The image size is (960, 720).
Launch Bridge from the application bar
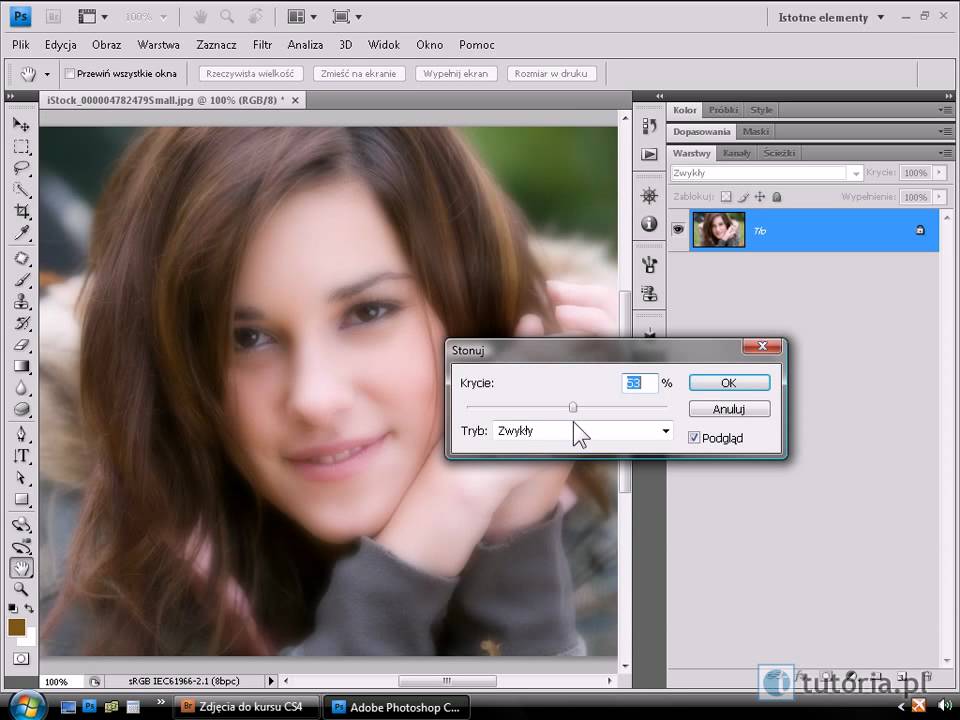click(53, 17)
